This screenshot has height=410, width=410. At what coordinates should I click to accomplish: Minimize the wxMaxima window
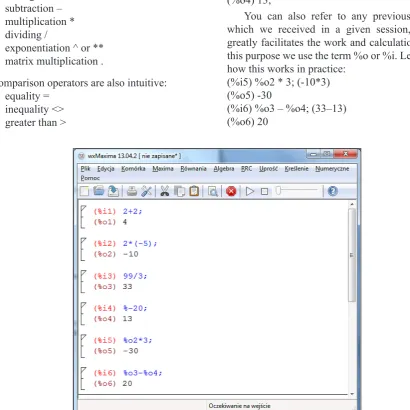tap(313, 154)
